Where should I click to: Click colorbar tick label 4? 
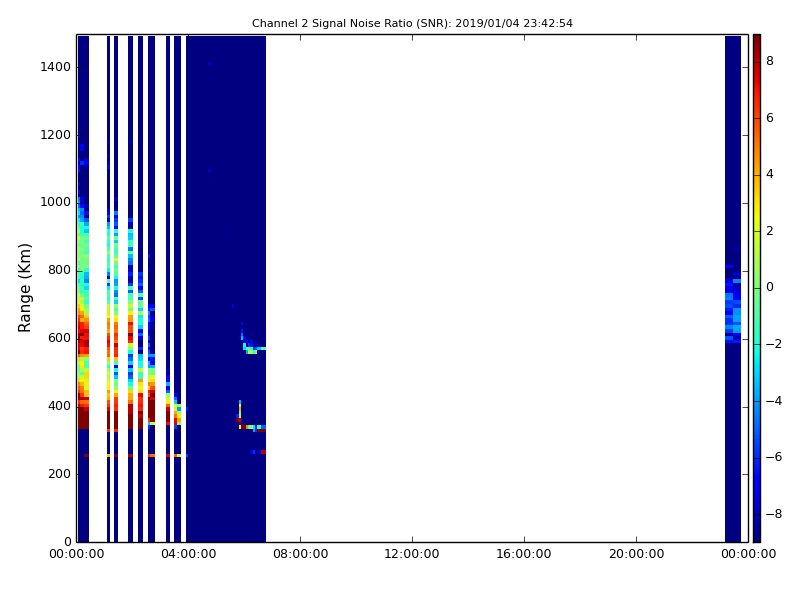pos(770,174)
